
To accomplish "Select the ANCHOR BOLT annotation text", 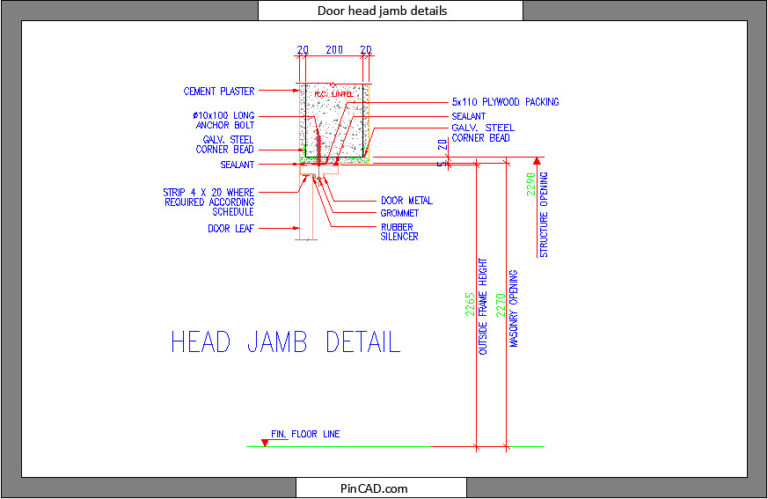I will (x=223, y=120).
